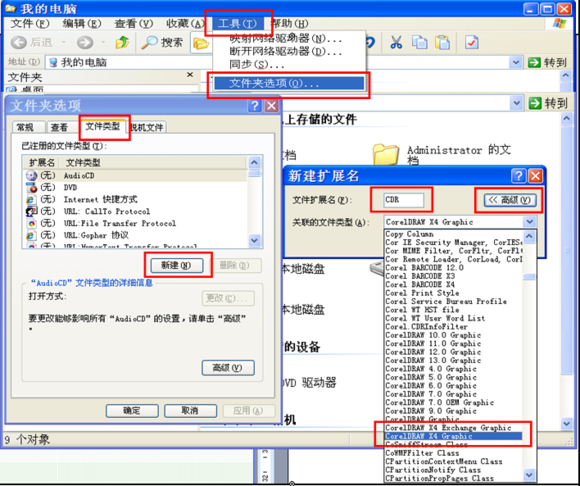This screenshot has width=580, height=486.
Task: Open the 编辑(E) menu
Action: click(82, 24)
